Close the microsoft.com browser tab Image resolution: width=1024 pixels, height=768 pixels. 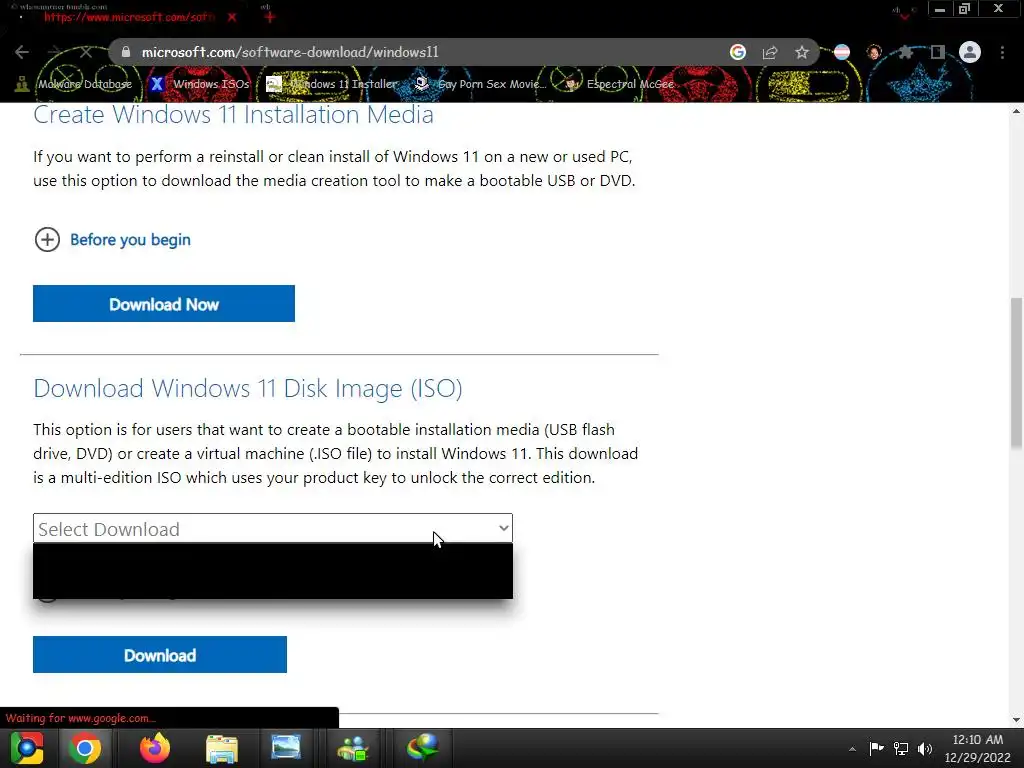tap(232, 18)
